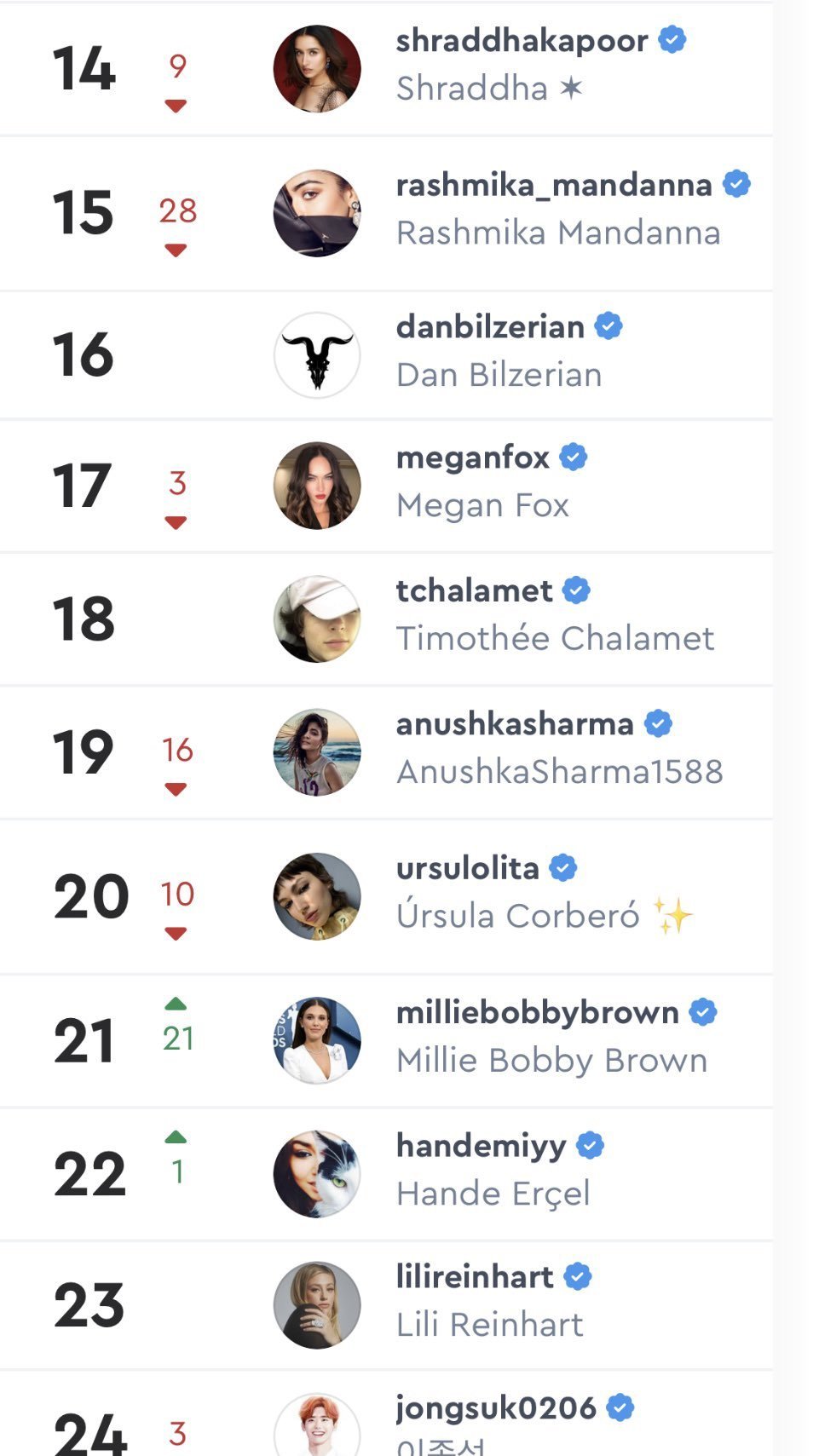Select the milliebobbybrown username
Viewport: 819px width, 1456px height.
coord(537,1013)
